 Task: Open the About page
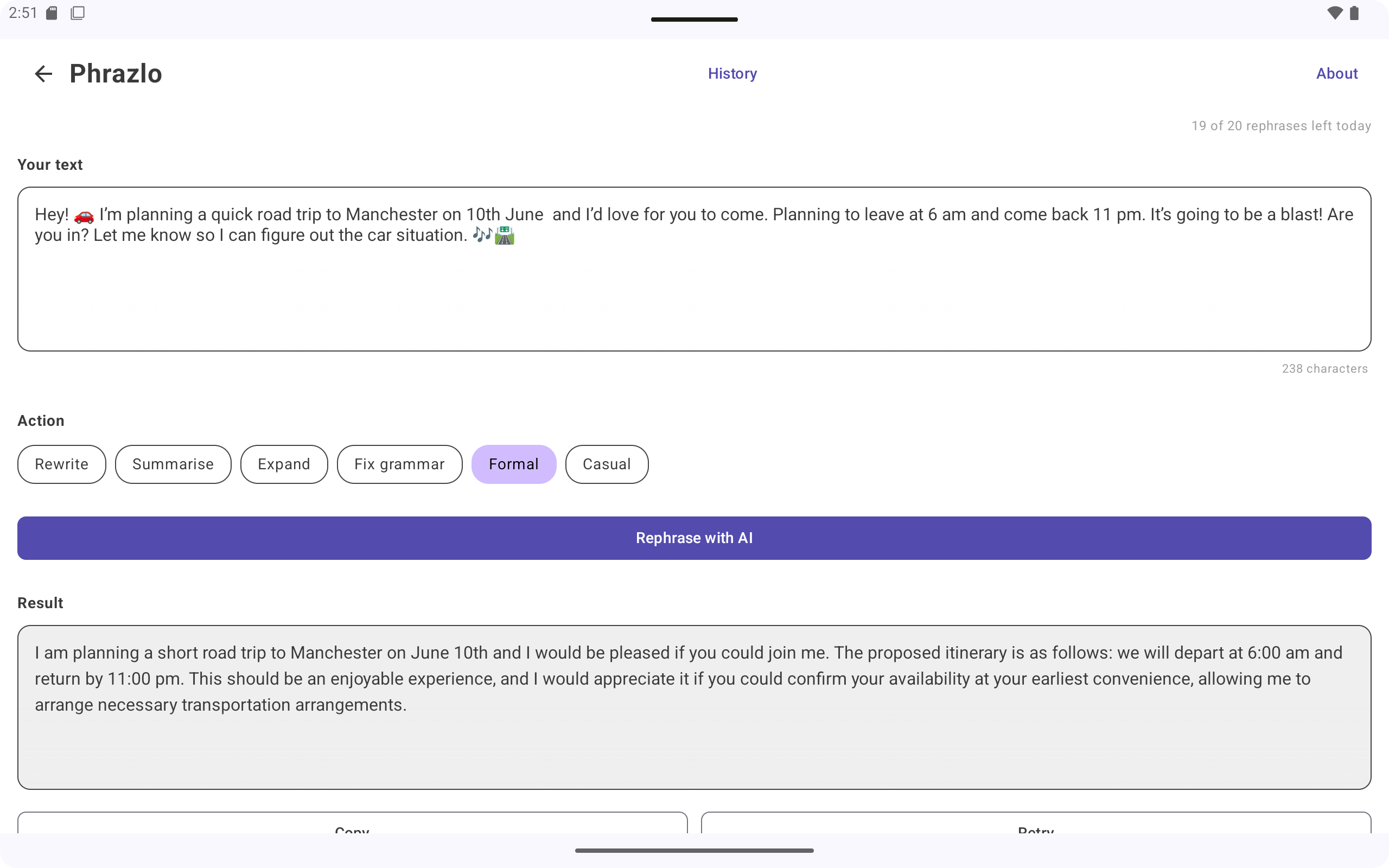click(1337, 73)
